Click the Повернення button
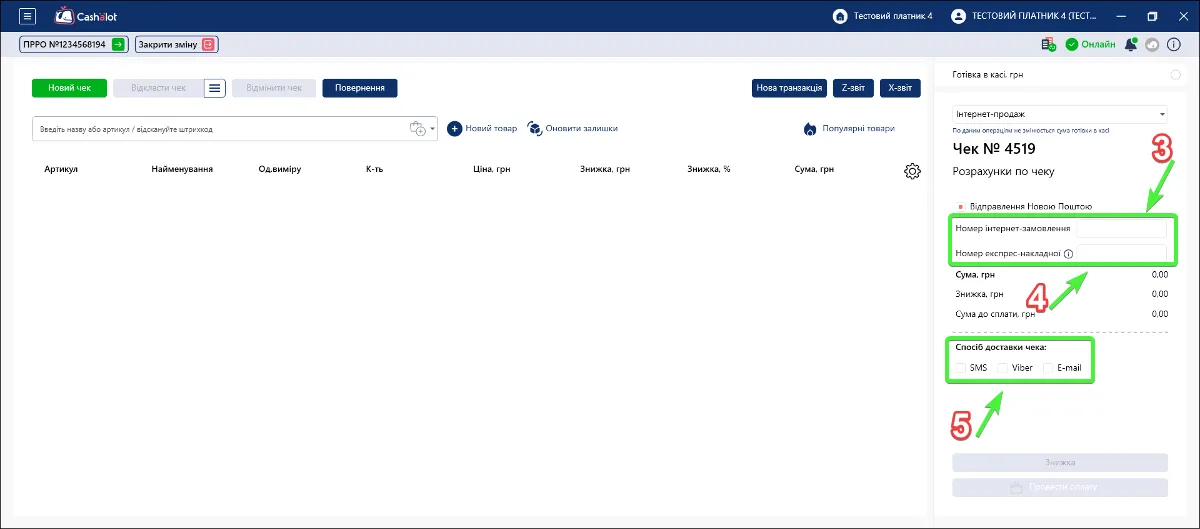Image resolution: width=1200 pixels, height=529 pixels. (360, 88)
